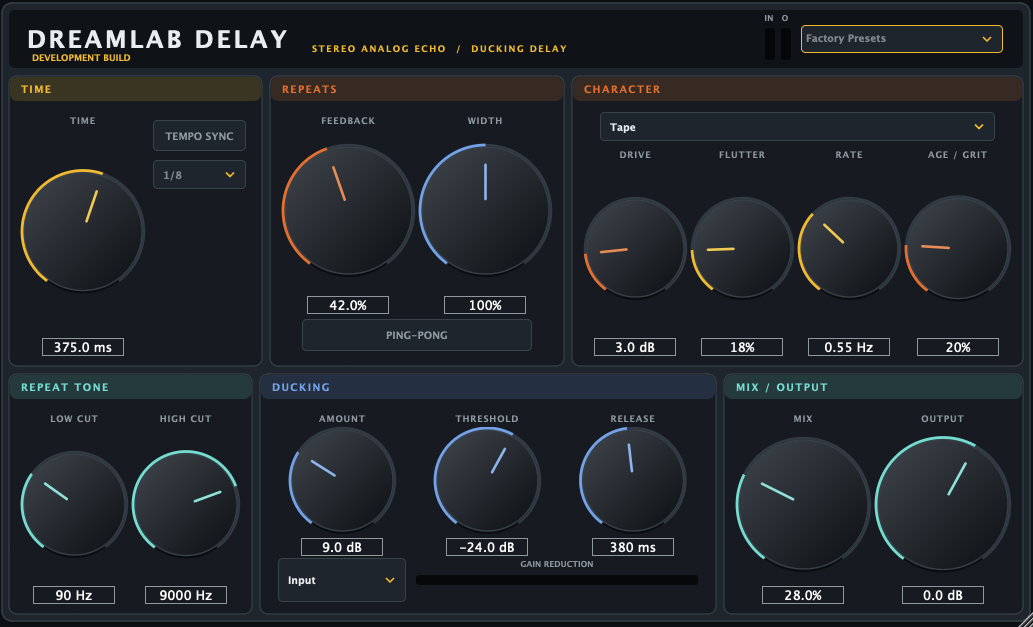This screenshot has height=627, width=1033.
Task: Click the DREAMLAB DELAY title
Action: pyautogui.click(x=158, y=40)
